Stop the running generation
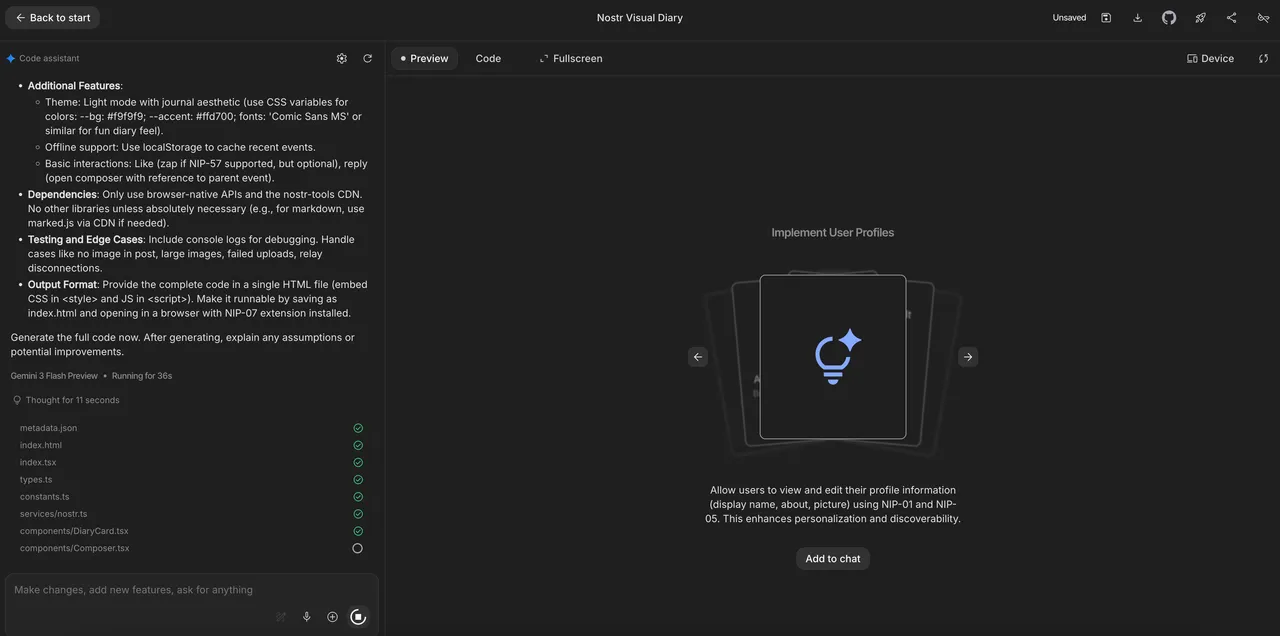1280x636 pixels. 358,617
